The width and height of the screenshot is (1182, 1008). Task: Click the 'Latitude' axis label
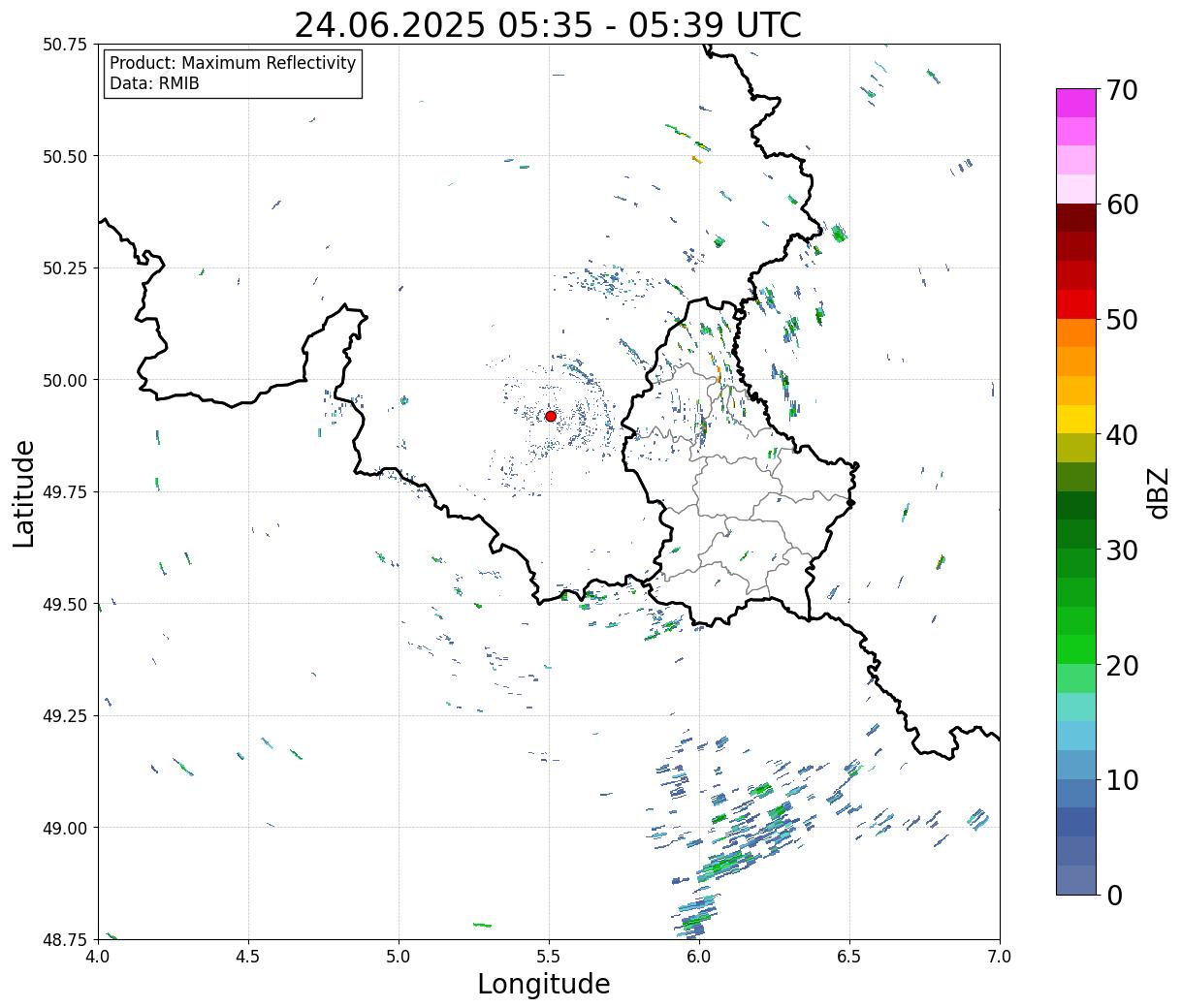click(x=24, y=493)
